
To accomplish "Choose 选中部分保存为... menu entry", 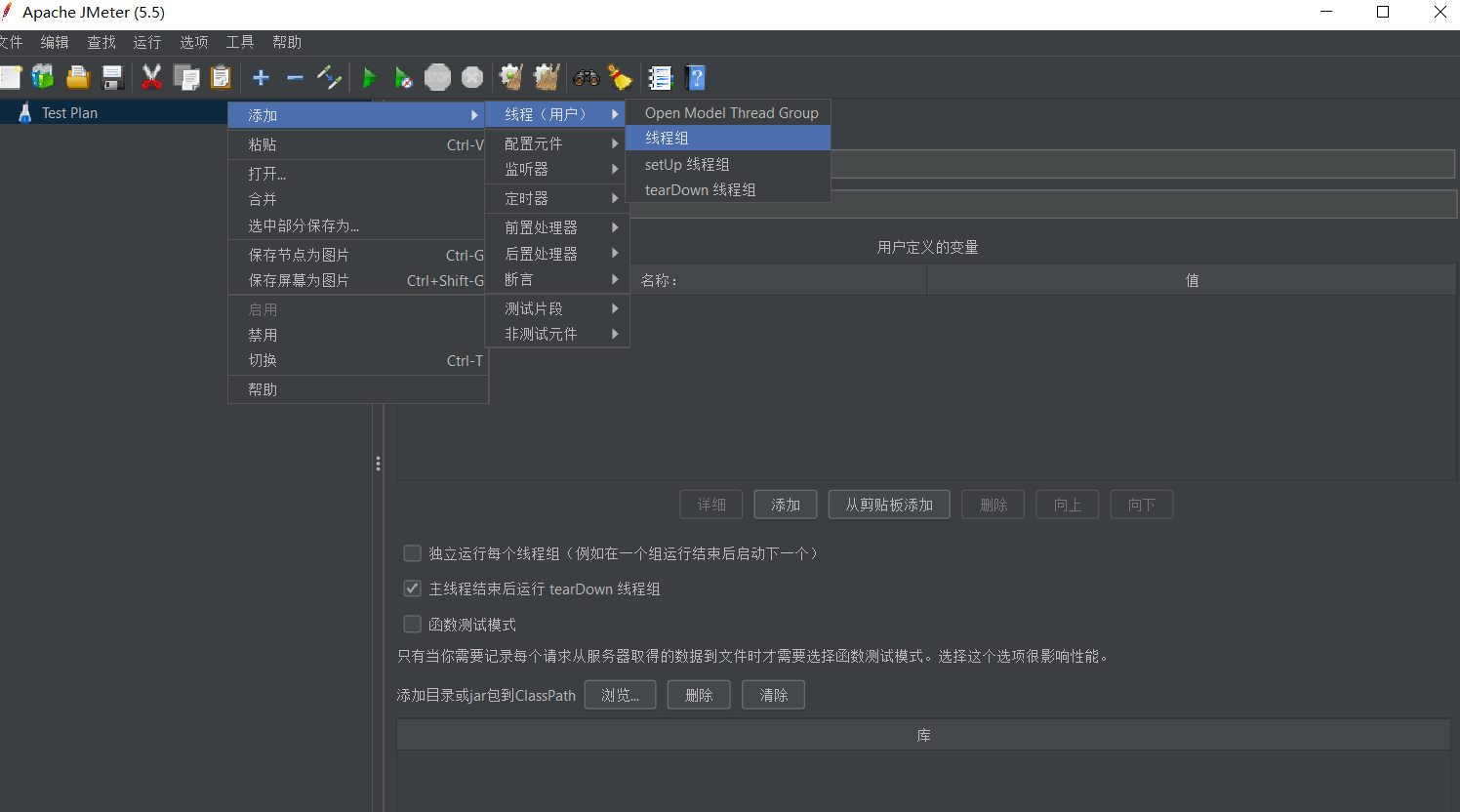I will tap(358, 225).
